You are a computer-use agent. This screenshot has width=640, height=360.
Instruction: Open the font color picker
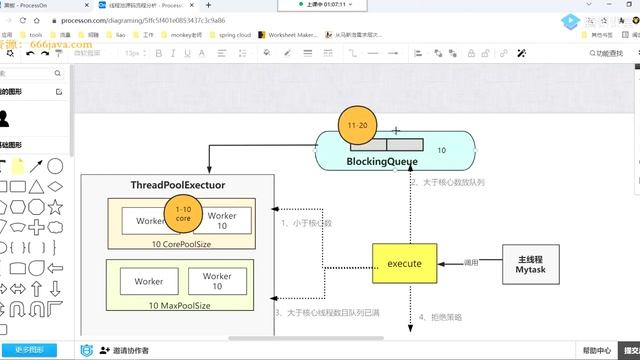click(202, 53)
